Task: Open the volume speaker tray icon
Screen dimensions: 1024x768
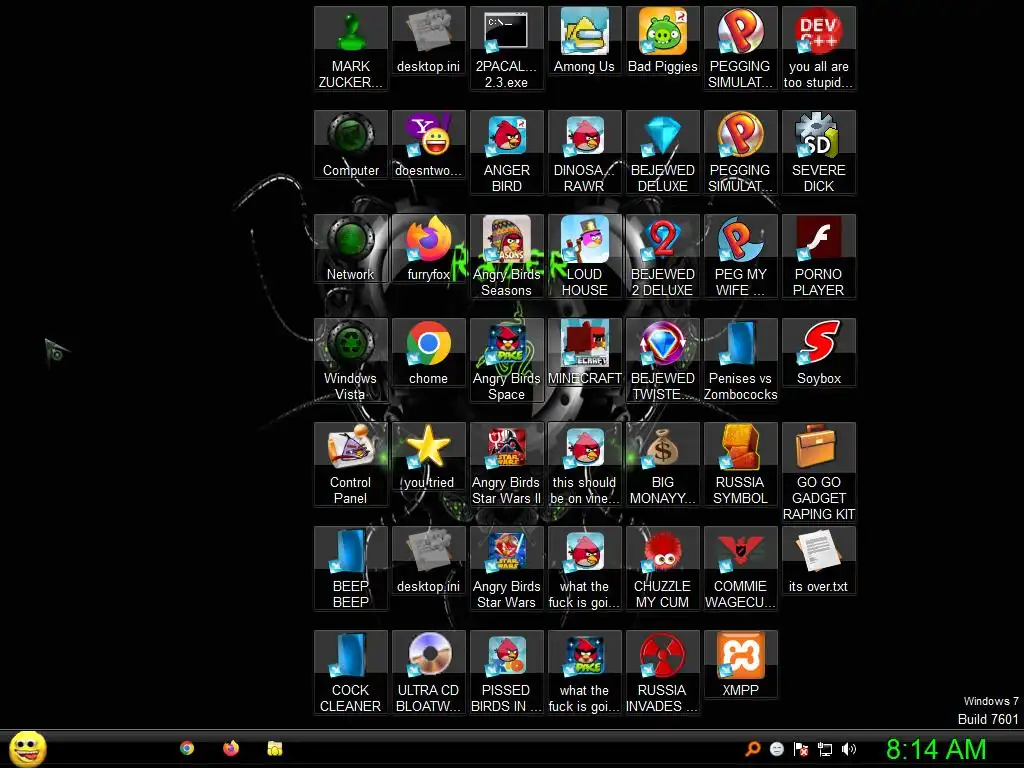Action: [849, 749]
